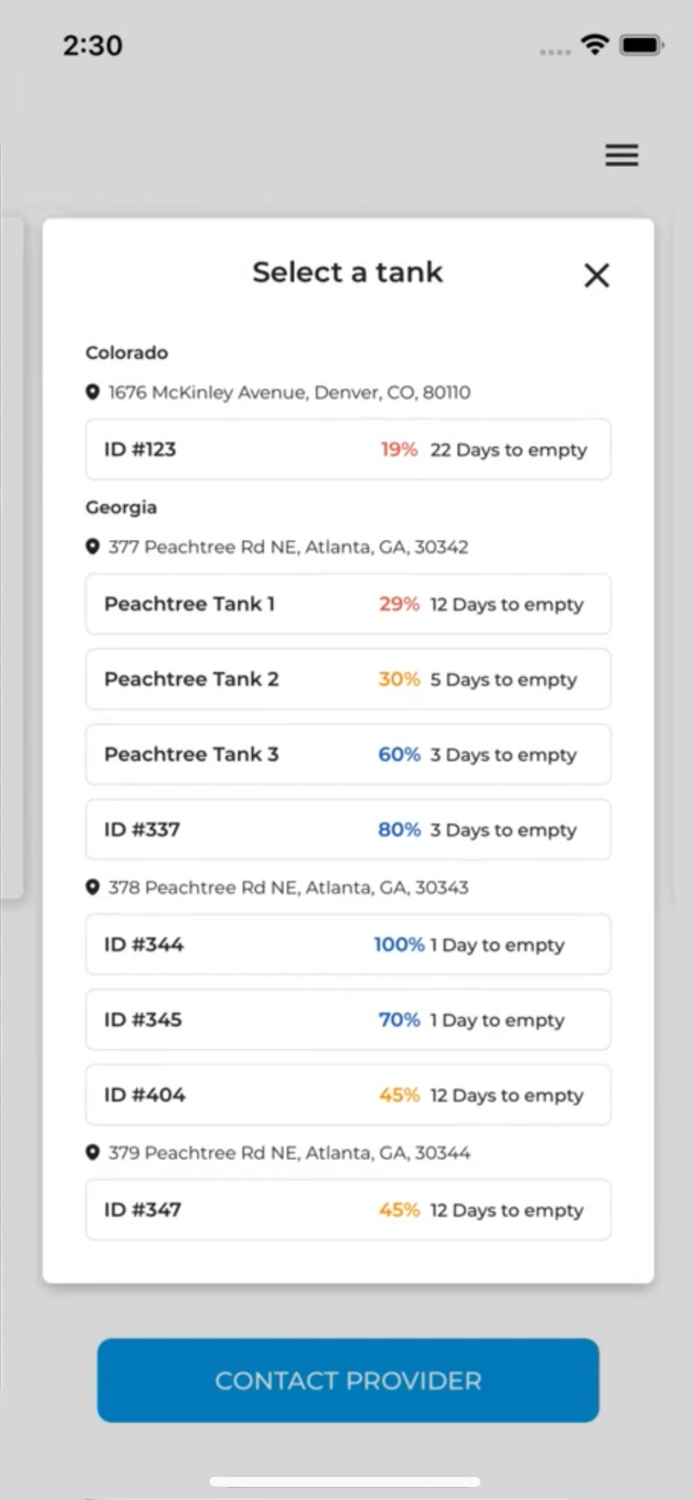Select tank ID #347 at 379 Peachtree
This screenshot has height=1500, width=693.
click(x=348, y=1210)
